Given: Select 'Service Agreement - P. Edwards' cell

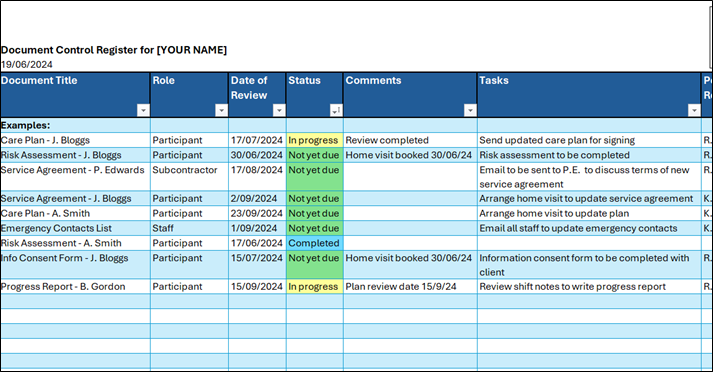Looking at the screenshot, I should pyautogui.click(x=75, y=177).
